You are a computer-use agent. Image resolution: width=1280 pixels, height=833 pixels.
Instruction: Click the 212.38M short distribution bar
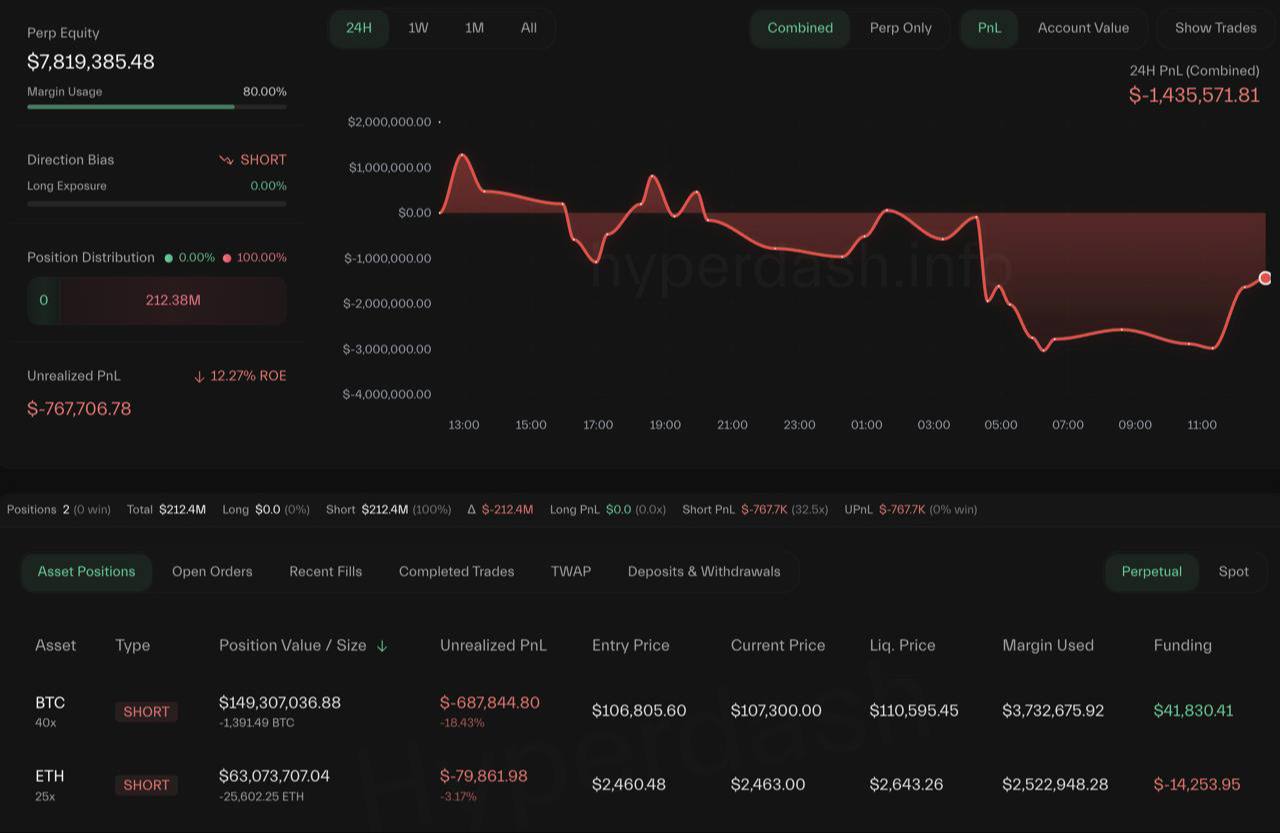(x=173, y=300)
